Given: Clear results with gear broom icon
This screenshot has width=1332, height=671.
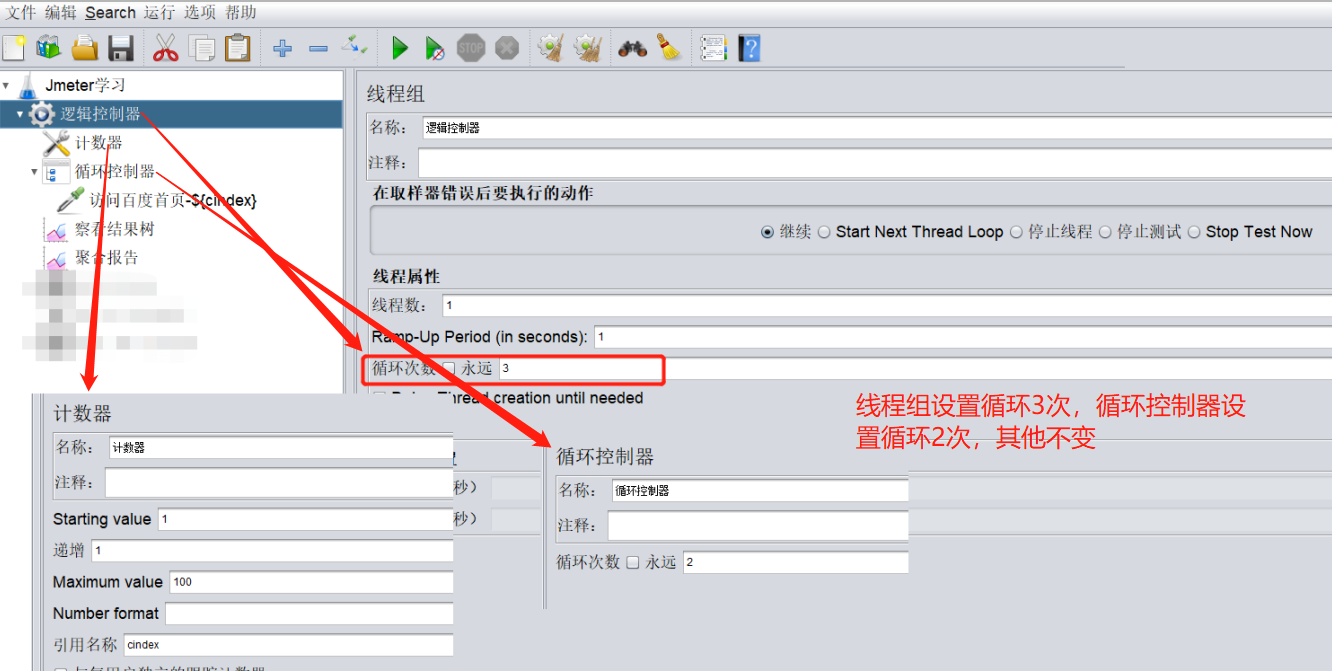Looking at the screenshot, I should point(551,47).
